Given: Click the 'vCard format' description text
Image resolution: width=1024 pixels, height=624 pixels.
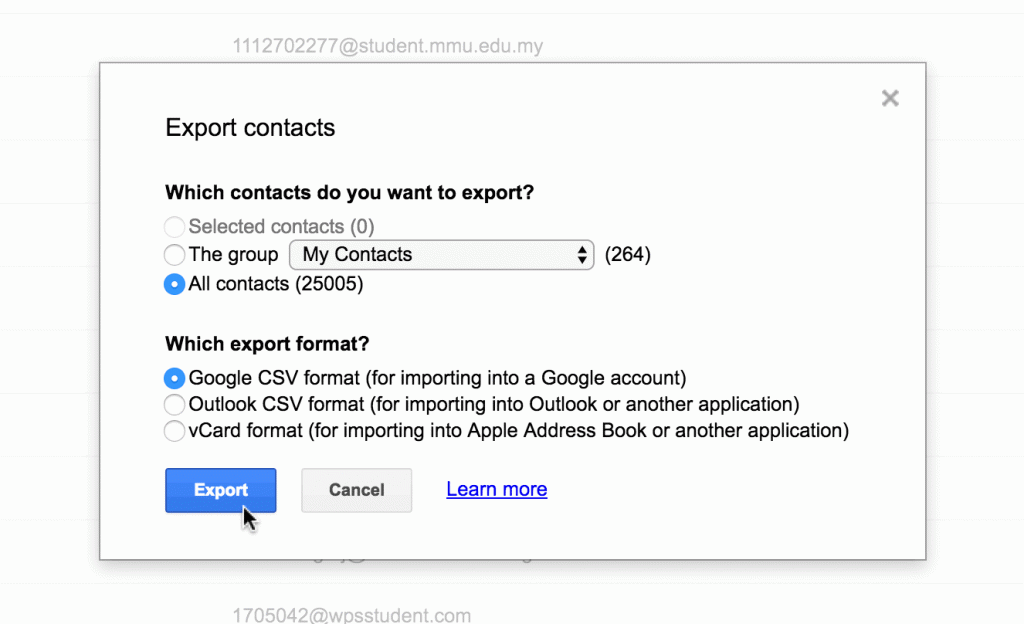Looking at the screenshot, I should point(518,431).
